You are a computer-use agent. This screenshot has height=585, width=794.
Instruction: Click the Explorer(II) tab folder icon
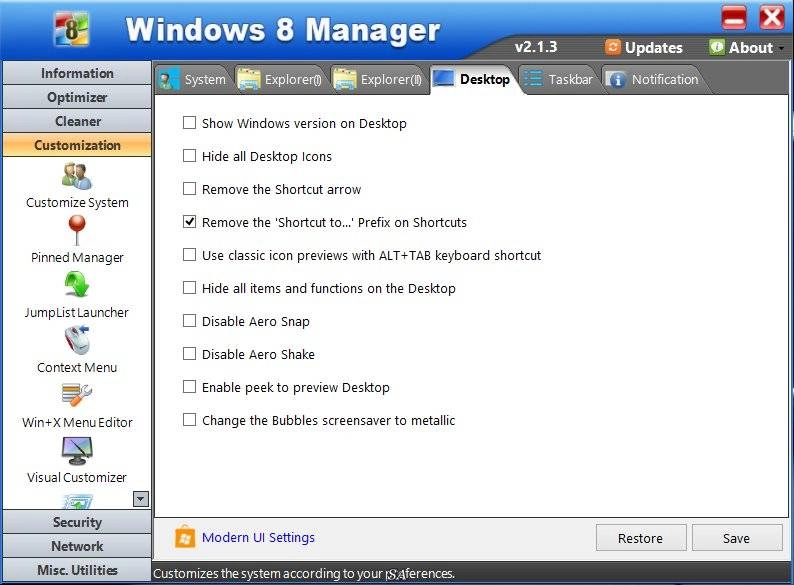pyautogui.click(x=345, y=80)
